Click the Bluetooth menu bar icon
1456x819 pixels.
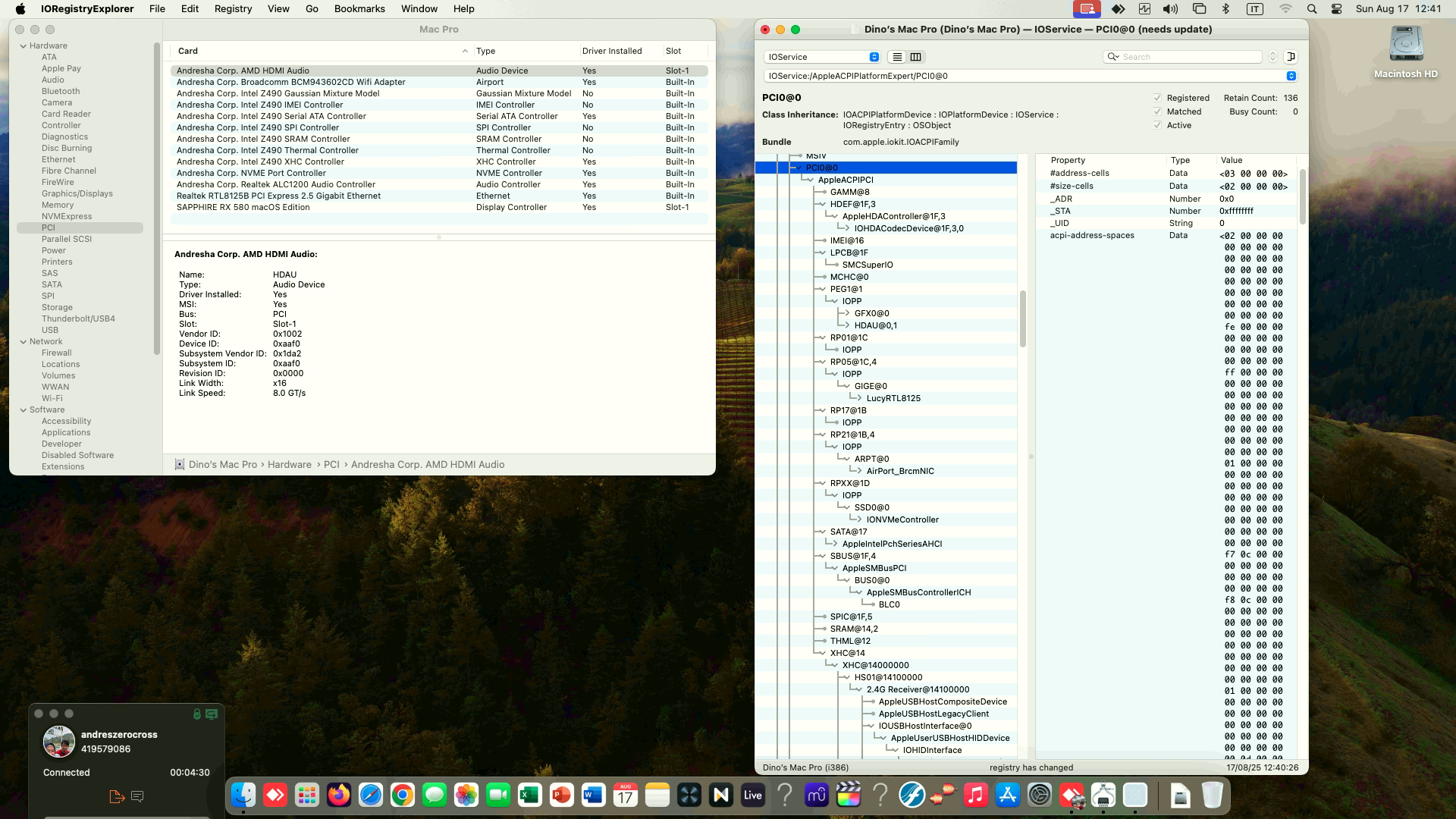click(1225, 9)
